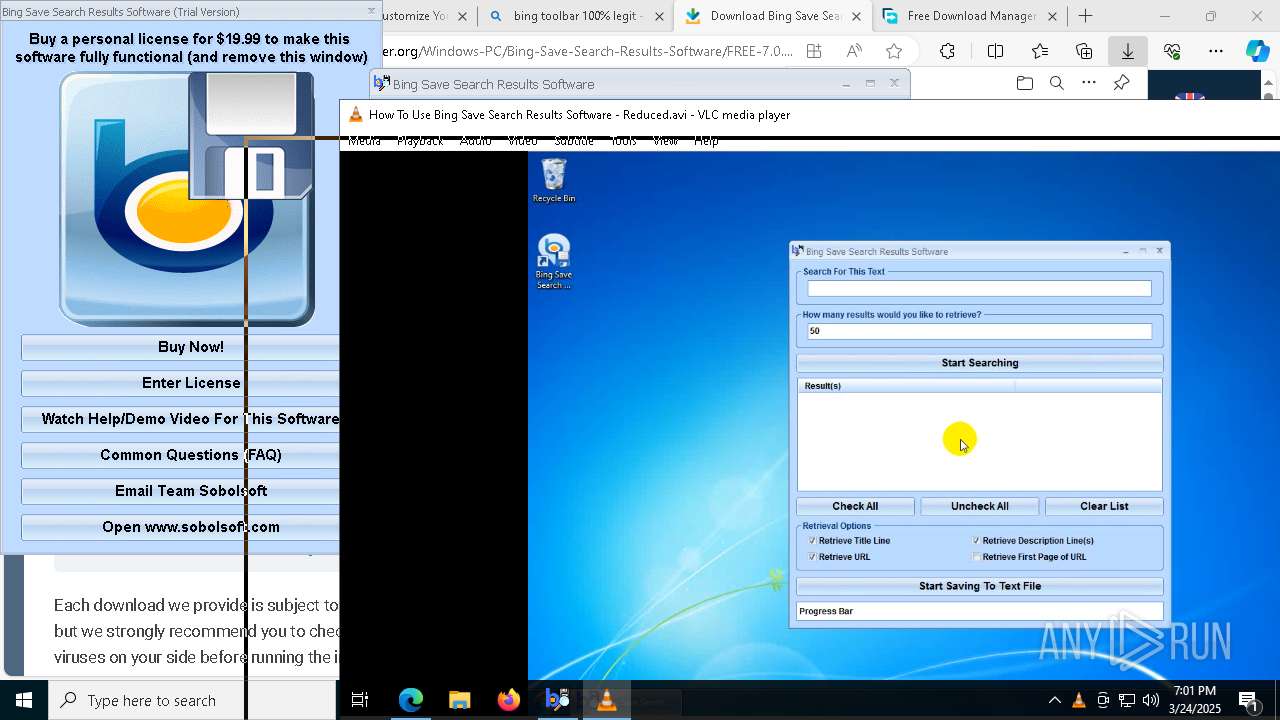Click the VLC cone in system tray
The image size is (1280, 720).
coord(1079,700)
